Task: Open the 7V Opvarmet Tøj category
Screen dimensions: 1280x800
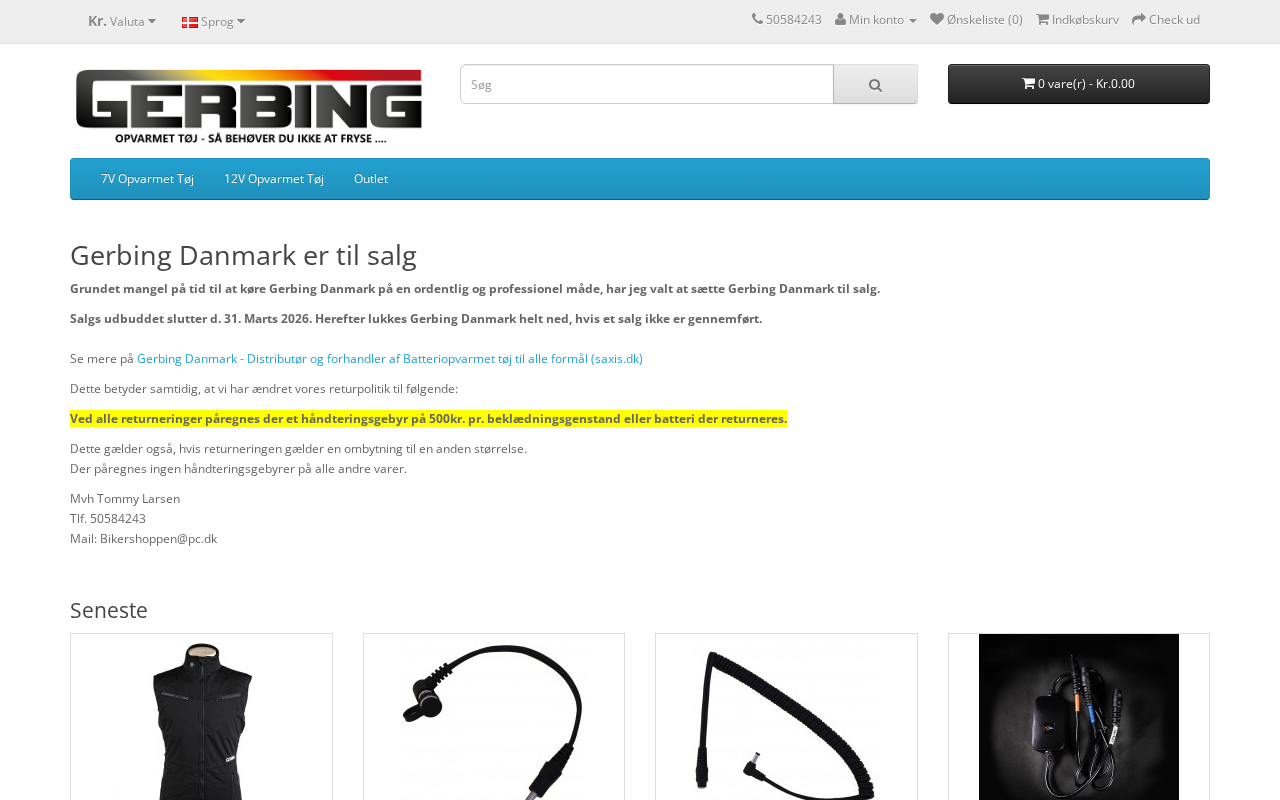Action: [147, 179]
